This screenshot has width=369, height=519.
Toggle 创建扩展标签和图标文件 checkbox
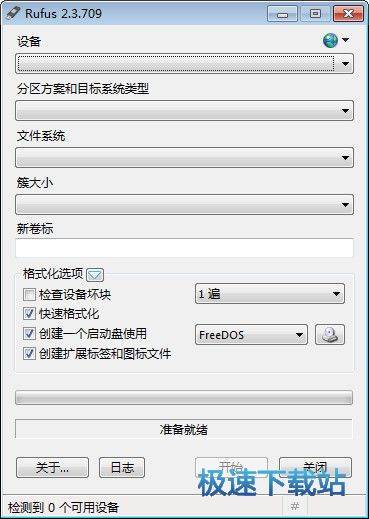29,353
